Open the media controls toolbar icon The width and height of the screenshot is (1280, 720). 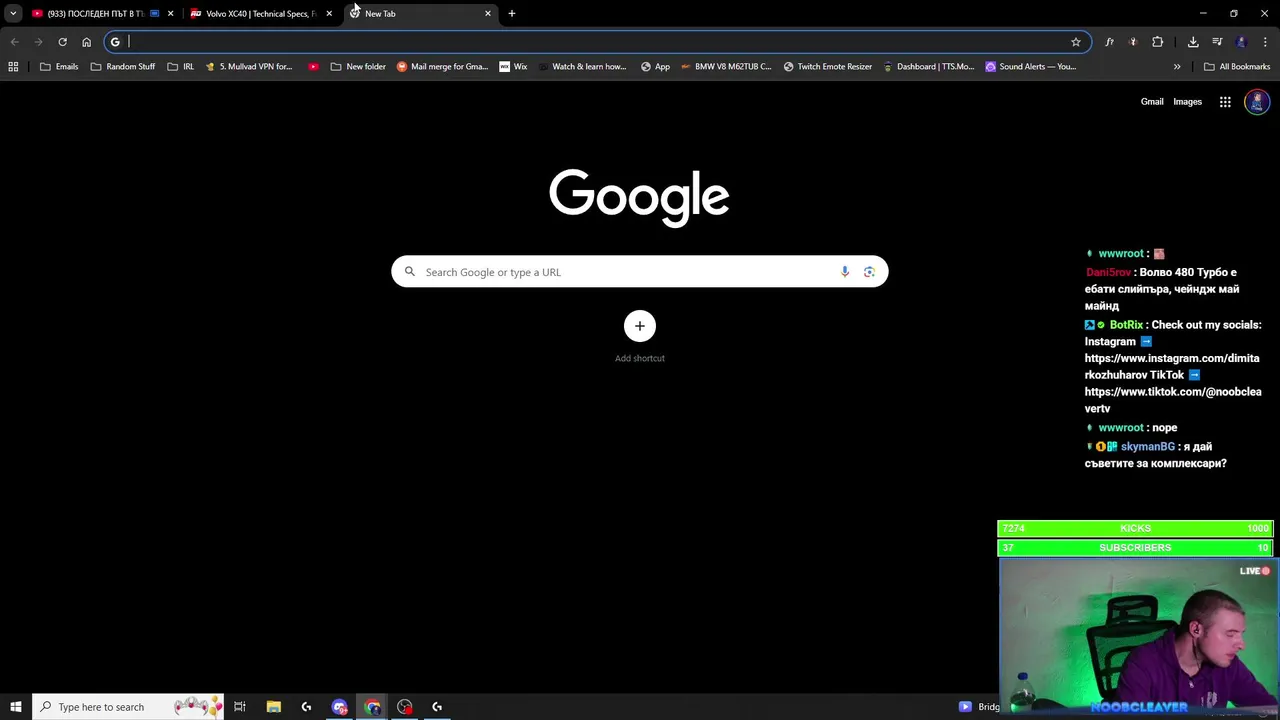click(1217, 42)
